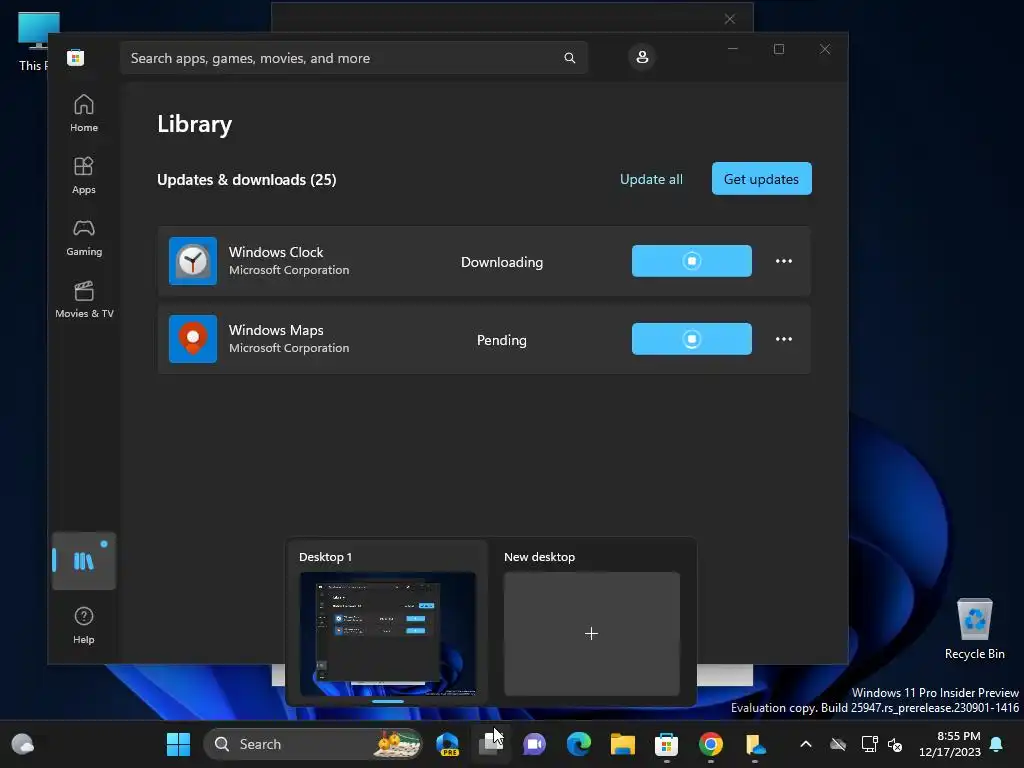This screenshot has width=1024, height=768.
Task: Click the Microsoft Store logo icon
Action: tap(76, 58)
